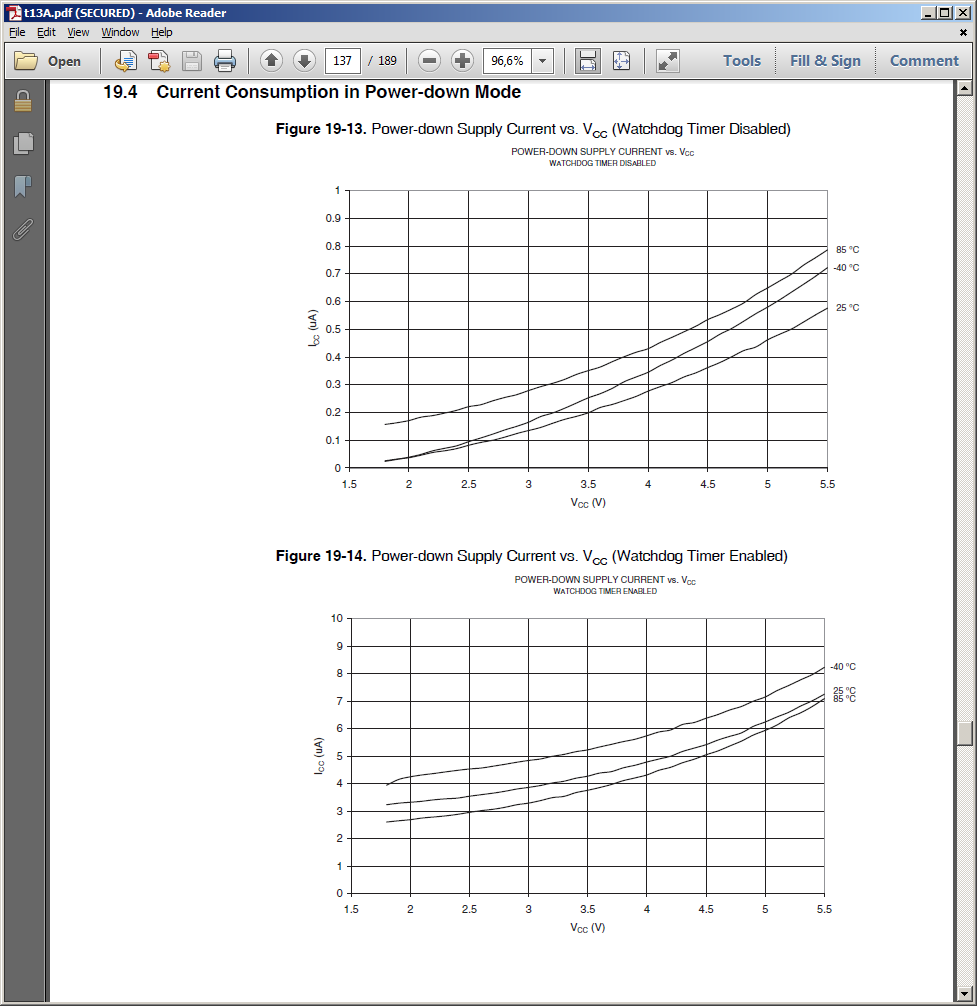977x1006 pixels.
Task: Click the 19.4 Current Consumption section heading
Action: [x=312, y=92]
